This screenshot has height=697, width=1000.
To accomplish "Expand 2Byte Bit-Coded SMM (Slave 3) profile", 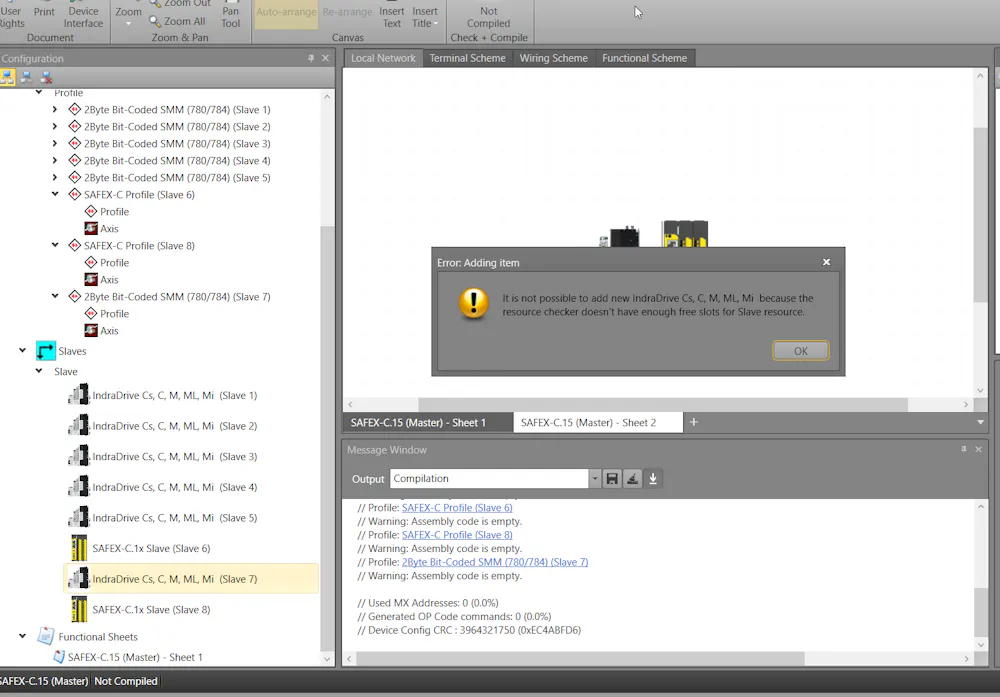I will [x=55, y=143].
